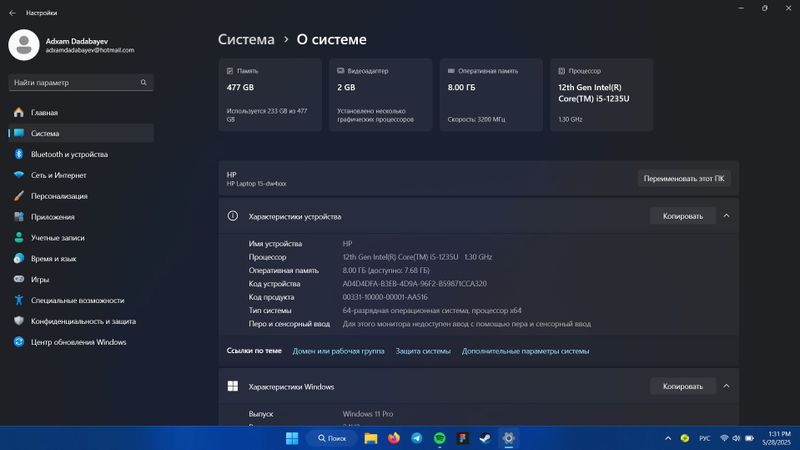This screenshot has width=800, height=450.
Task: Go back using the arrow in Settings
Action: 12,13
